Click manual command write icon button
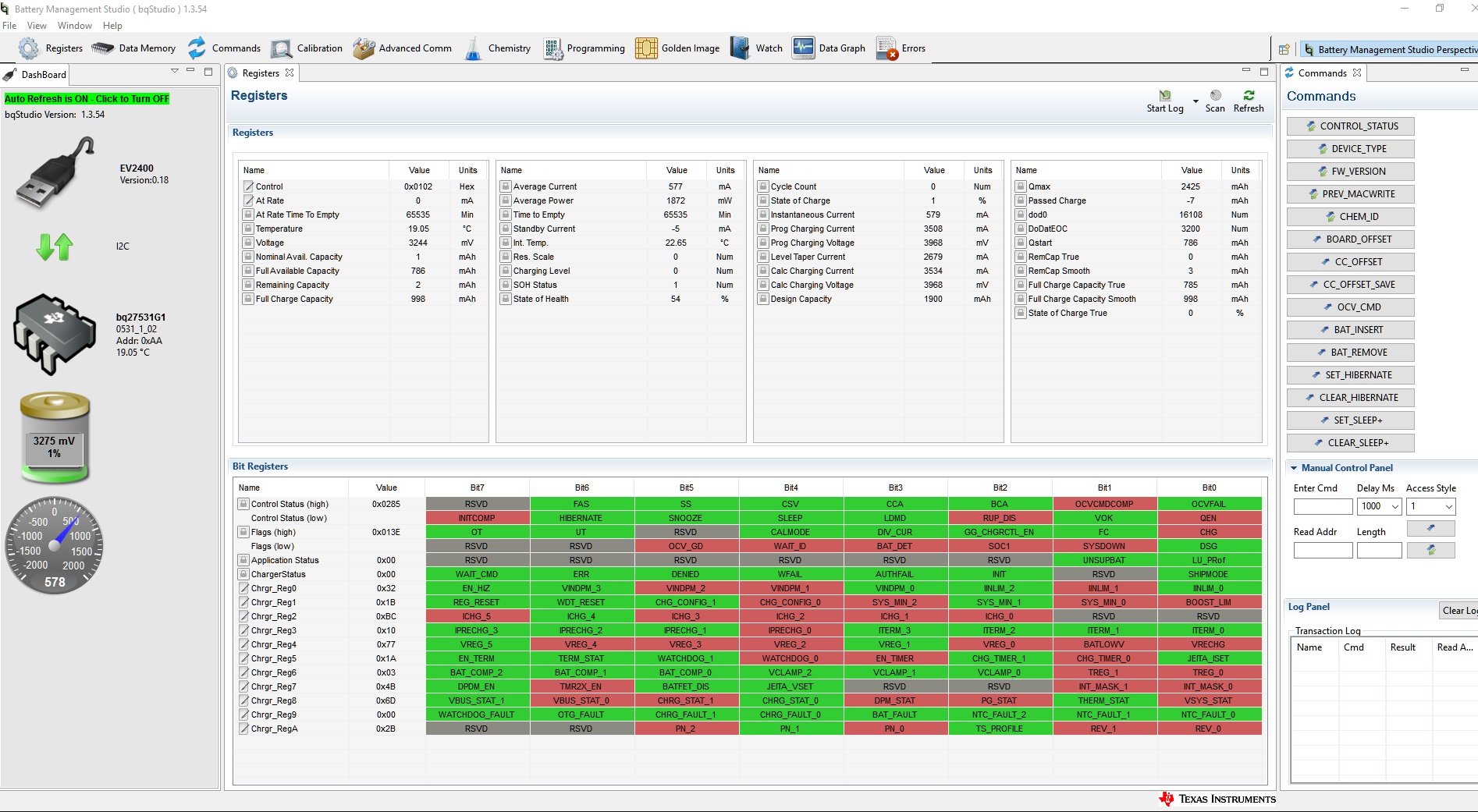1478x812 pixels. [1430, 528]
